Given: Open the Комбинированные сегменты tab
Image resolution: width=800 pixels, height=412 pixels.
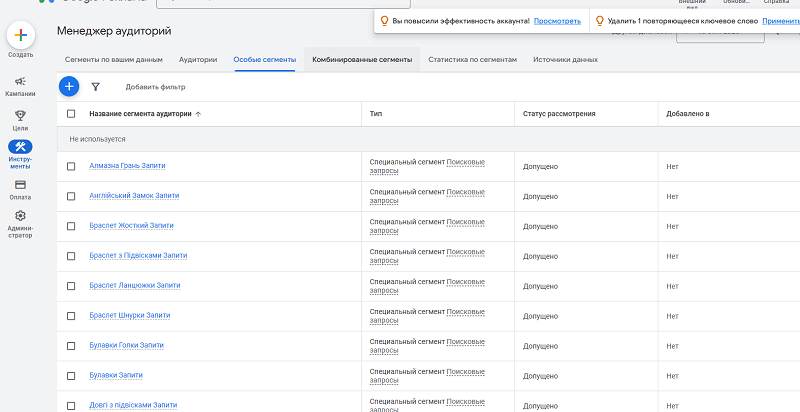Looking at the screenshot, I should tap(362, 60).
